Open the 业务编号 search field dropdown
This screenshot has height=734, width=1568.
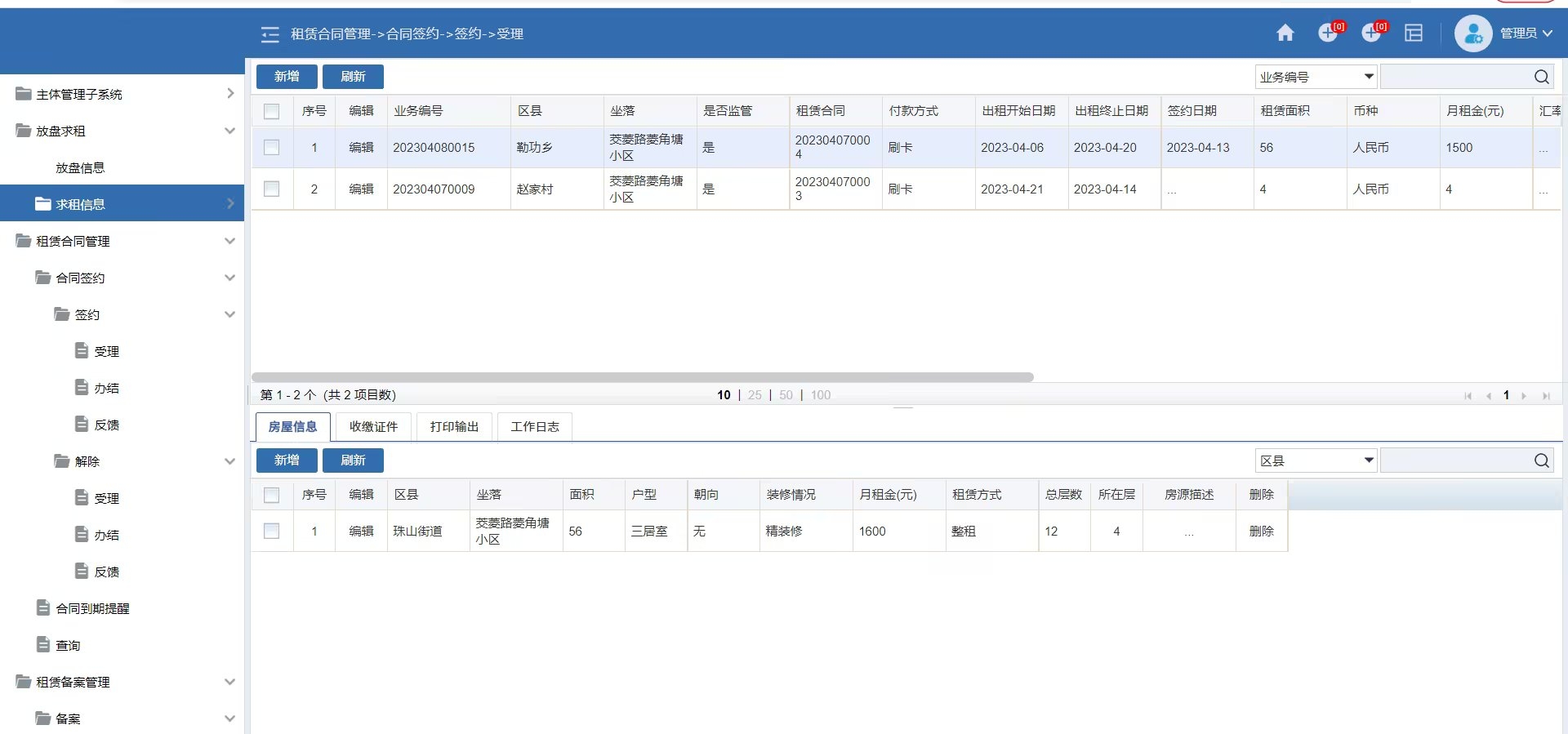point(1369,77)
